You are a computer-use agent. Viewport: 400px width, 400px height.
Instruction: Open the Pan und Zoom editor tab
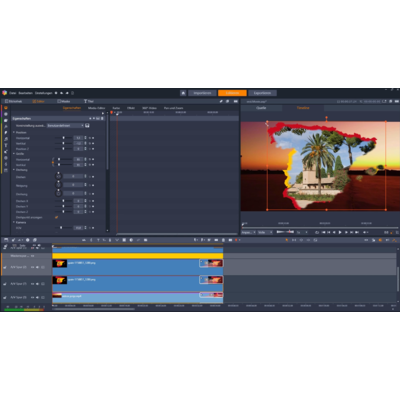click(x=173, y=108)
